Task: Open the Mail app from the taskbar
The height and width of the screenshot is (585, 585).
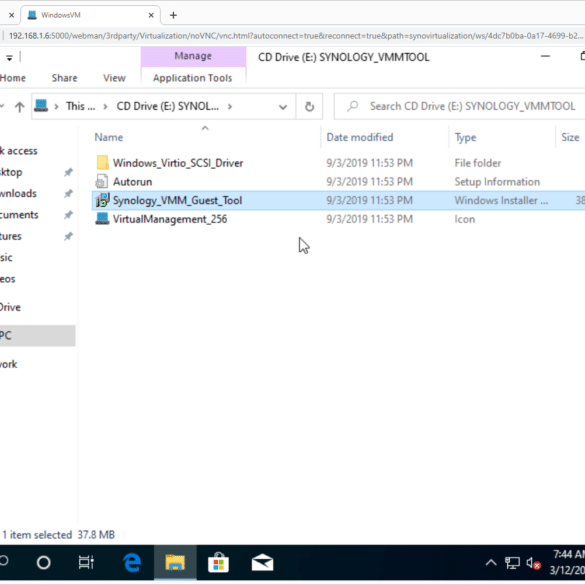Action: tap(262, 563)
